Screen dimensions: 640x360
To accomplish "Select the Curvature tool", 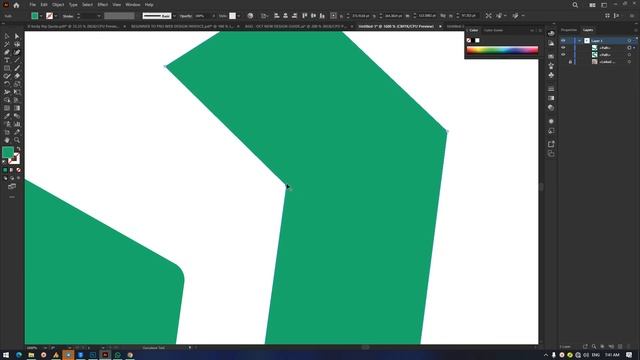I will point(17,52).
